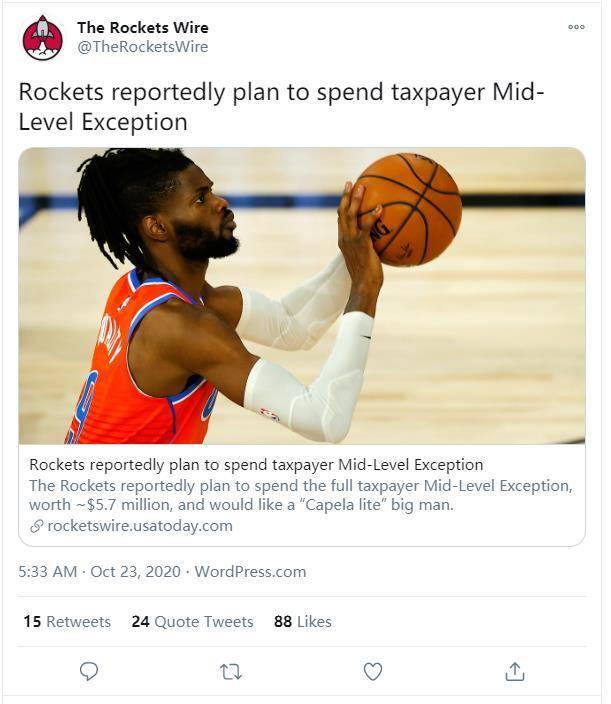Open the basketball player article image
The image size is (611, 704).
click(x=302, y=295)
